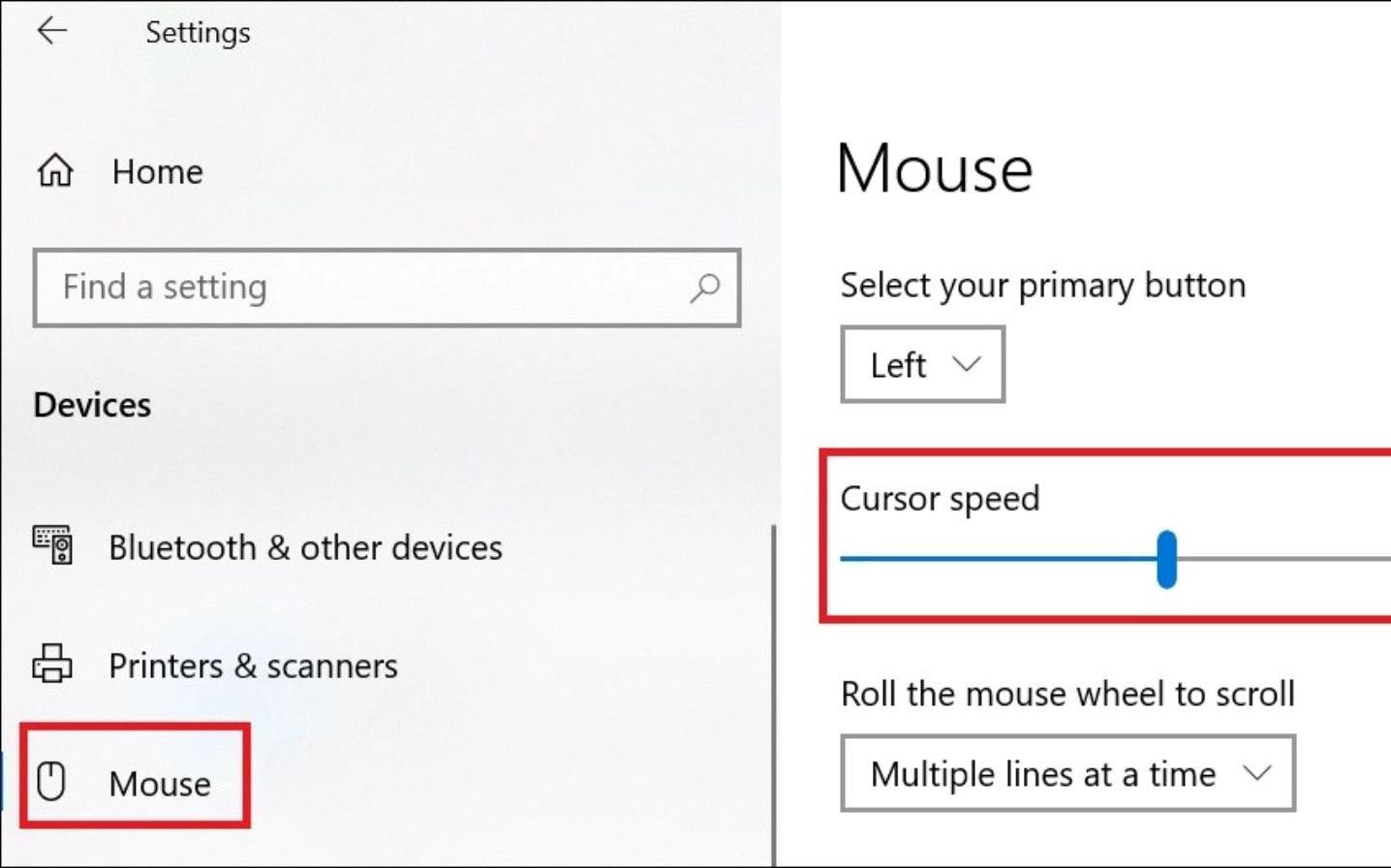Open Bluetooth & other devices settings
The image size is (1391, 868).
coord(305,547)
